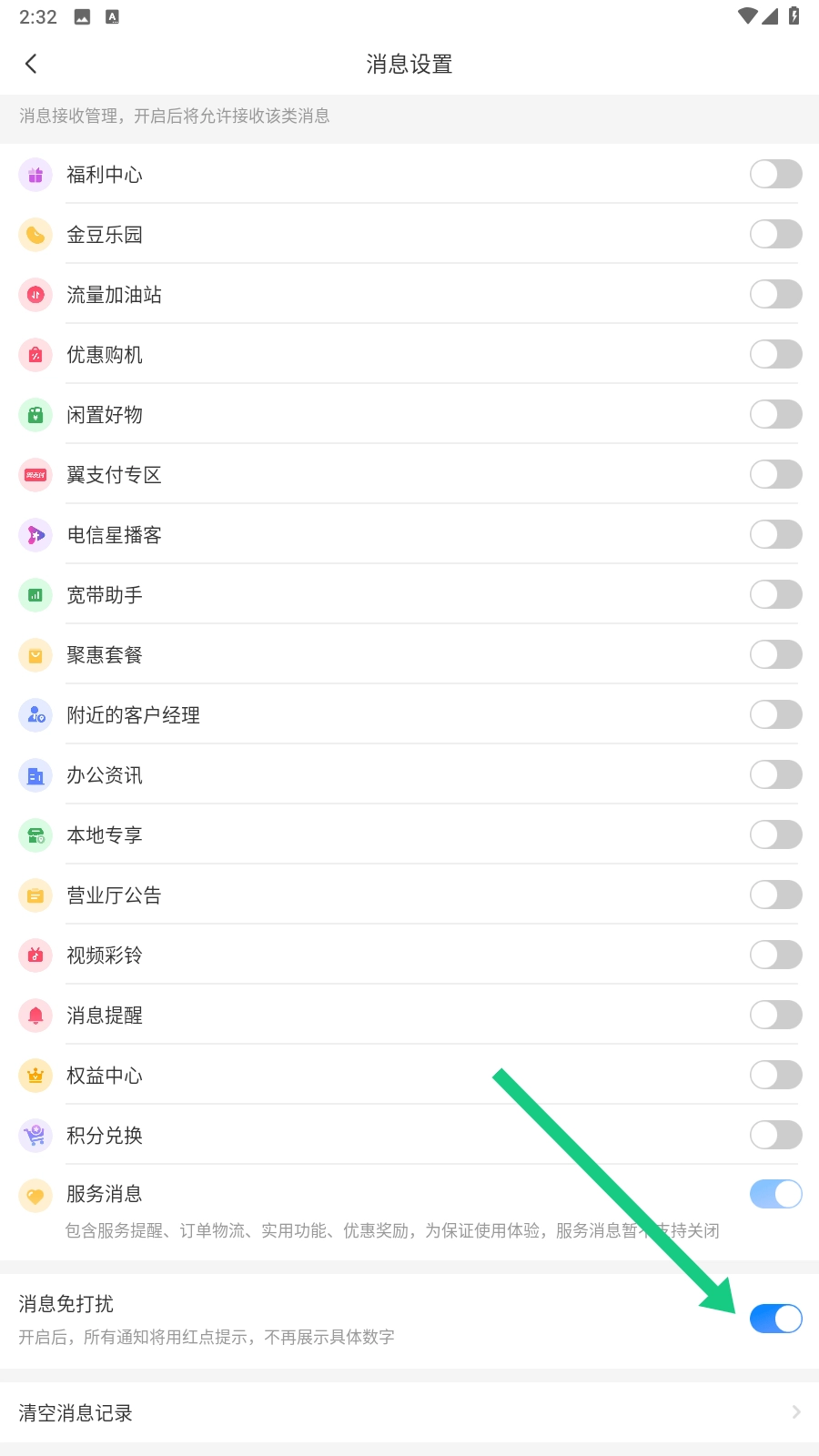
Task: Turn on 宽带助手 notifications switch
Action: [x=775, y=595]
